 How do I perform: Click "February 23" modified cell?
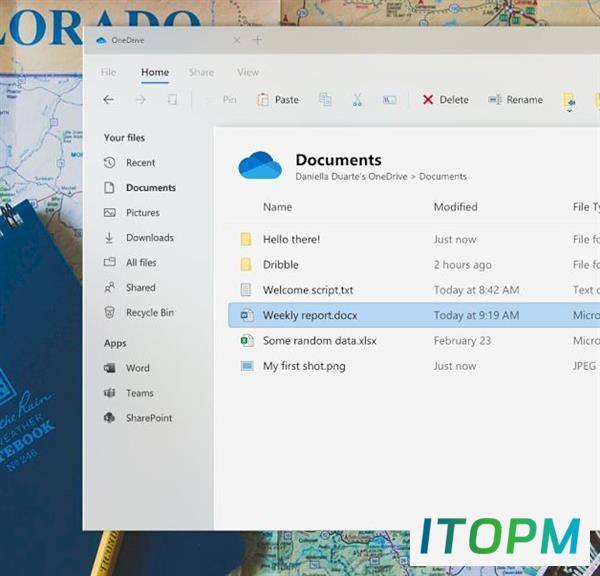462,341
